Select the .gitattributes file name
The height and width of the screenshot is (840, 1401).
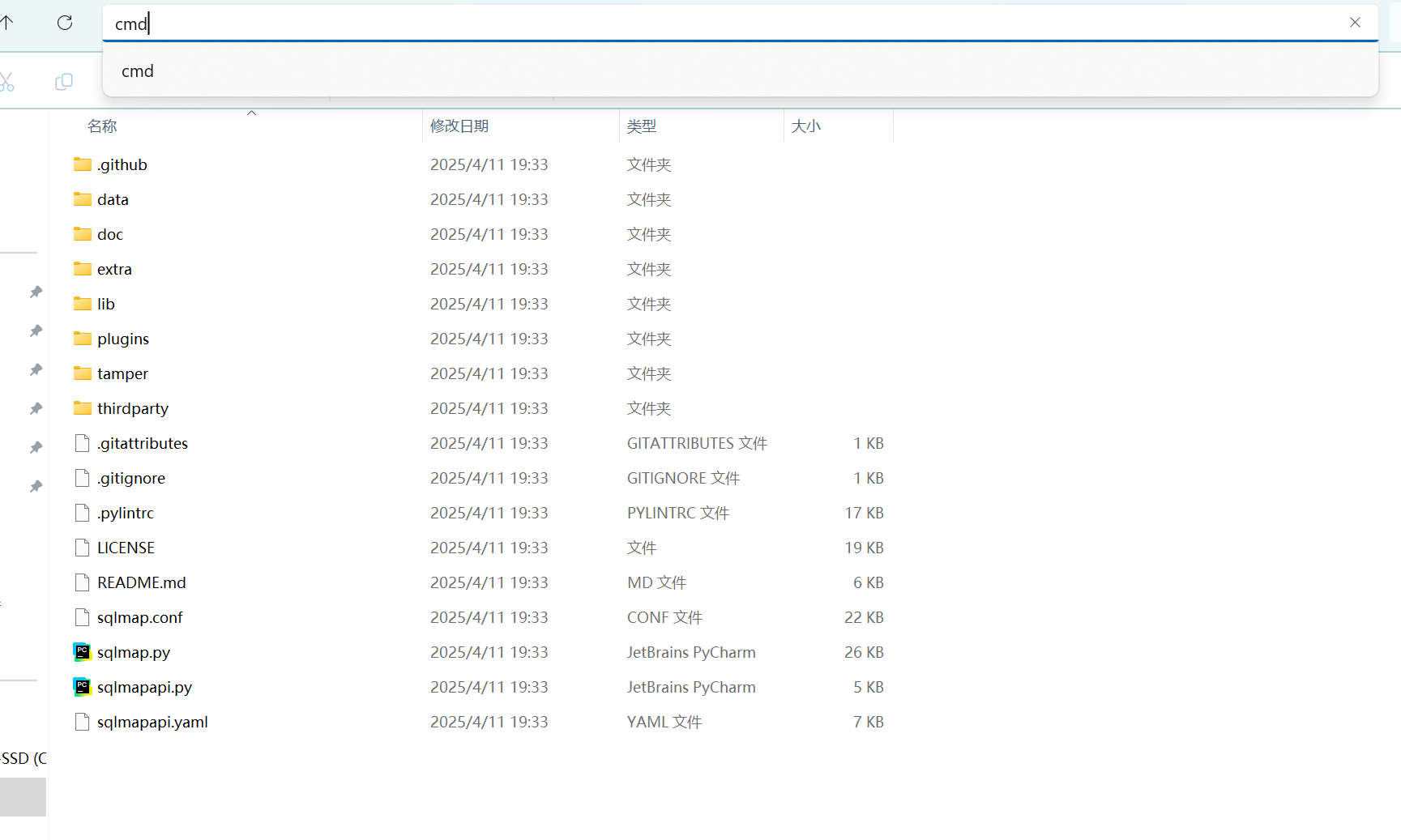point(143,443)
